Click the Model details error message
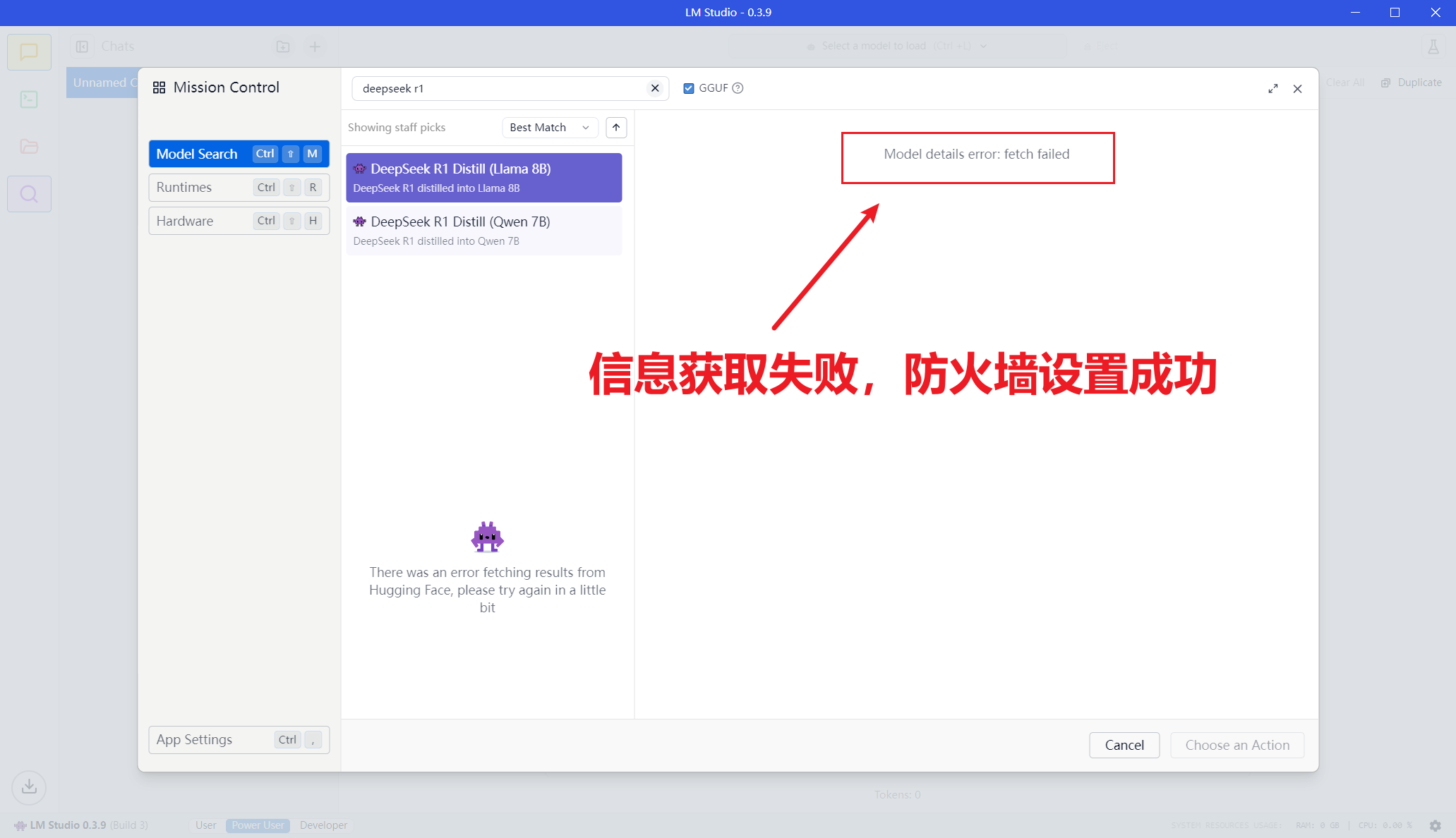1456x838 pixels. [977, 154]
